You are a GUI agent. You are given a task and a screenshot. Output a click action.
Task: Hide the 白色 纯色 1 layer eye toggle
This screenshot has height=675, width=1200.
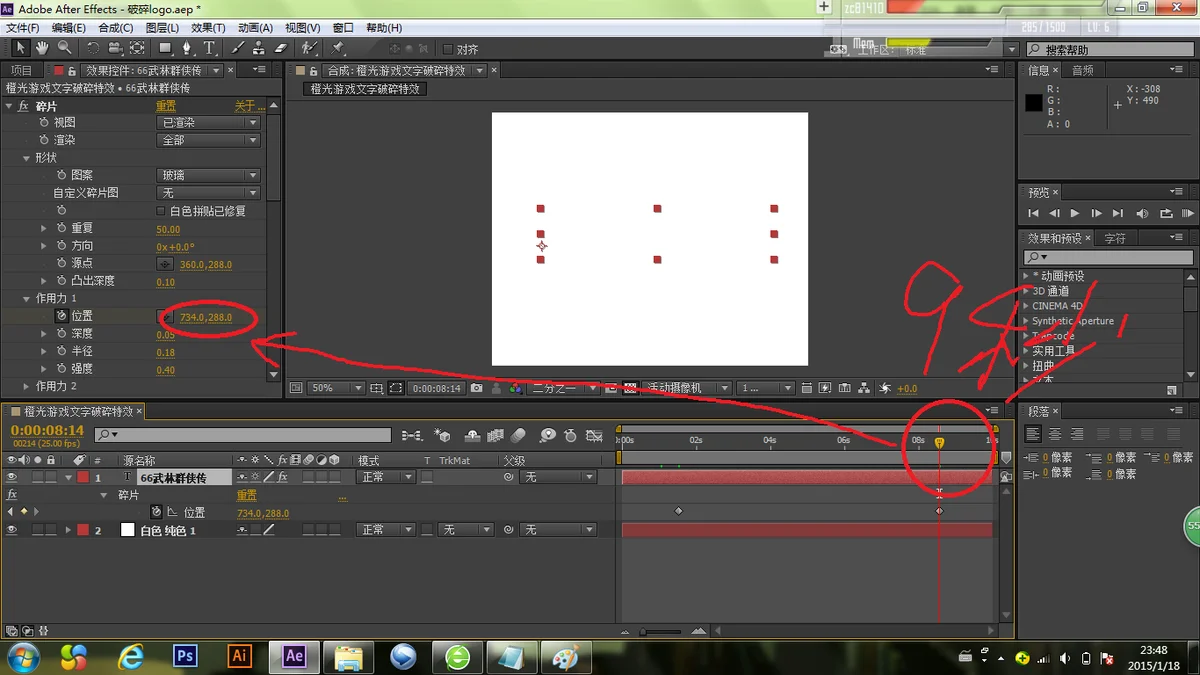12,530
